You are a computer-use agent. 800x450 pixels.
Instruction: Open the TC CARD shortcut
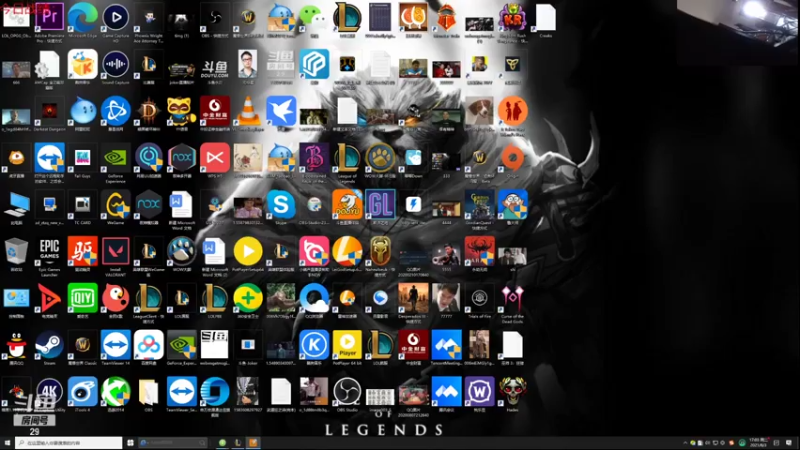pyautogui.click(x=83, y=205)
